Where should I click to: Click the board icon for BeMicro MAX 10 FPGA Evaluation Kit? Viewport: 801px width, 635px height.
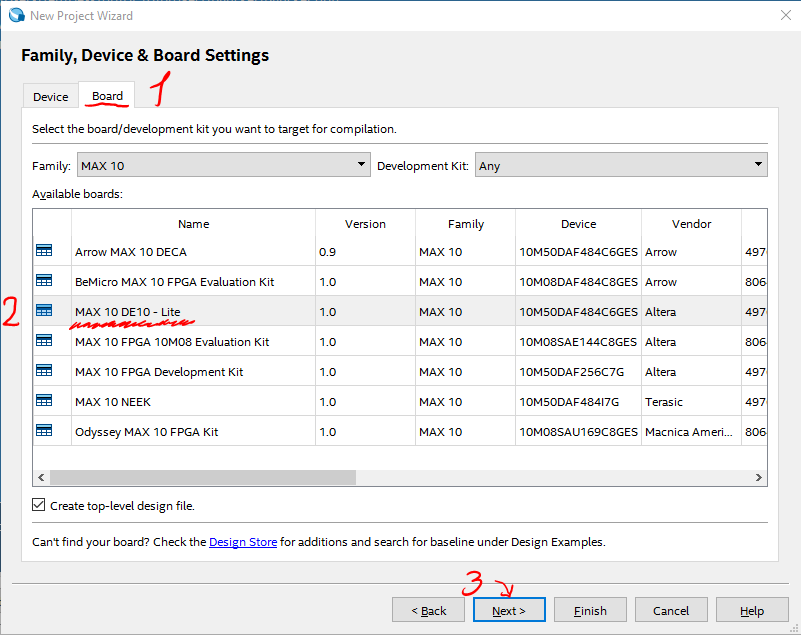[44, 280]
